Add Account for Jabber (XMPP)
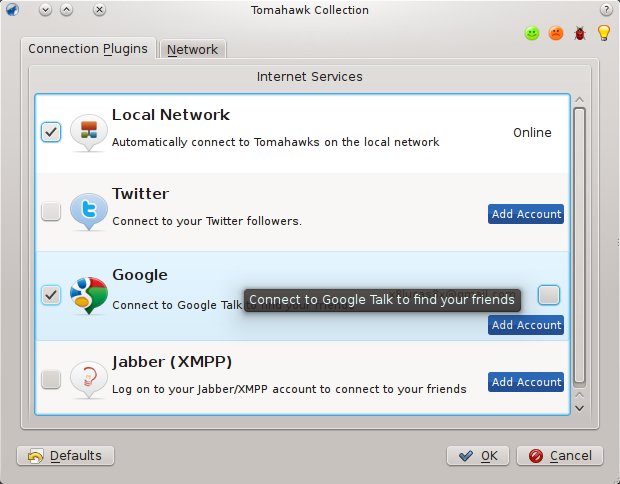 [x=526, y=382]
